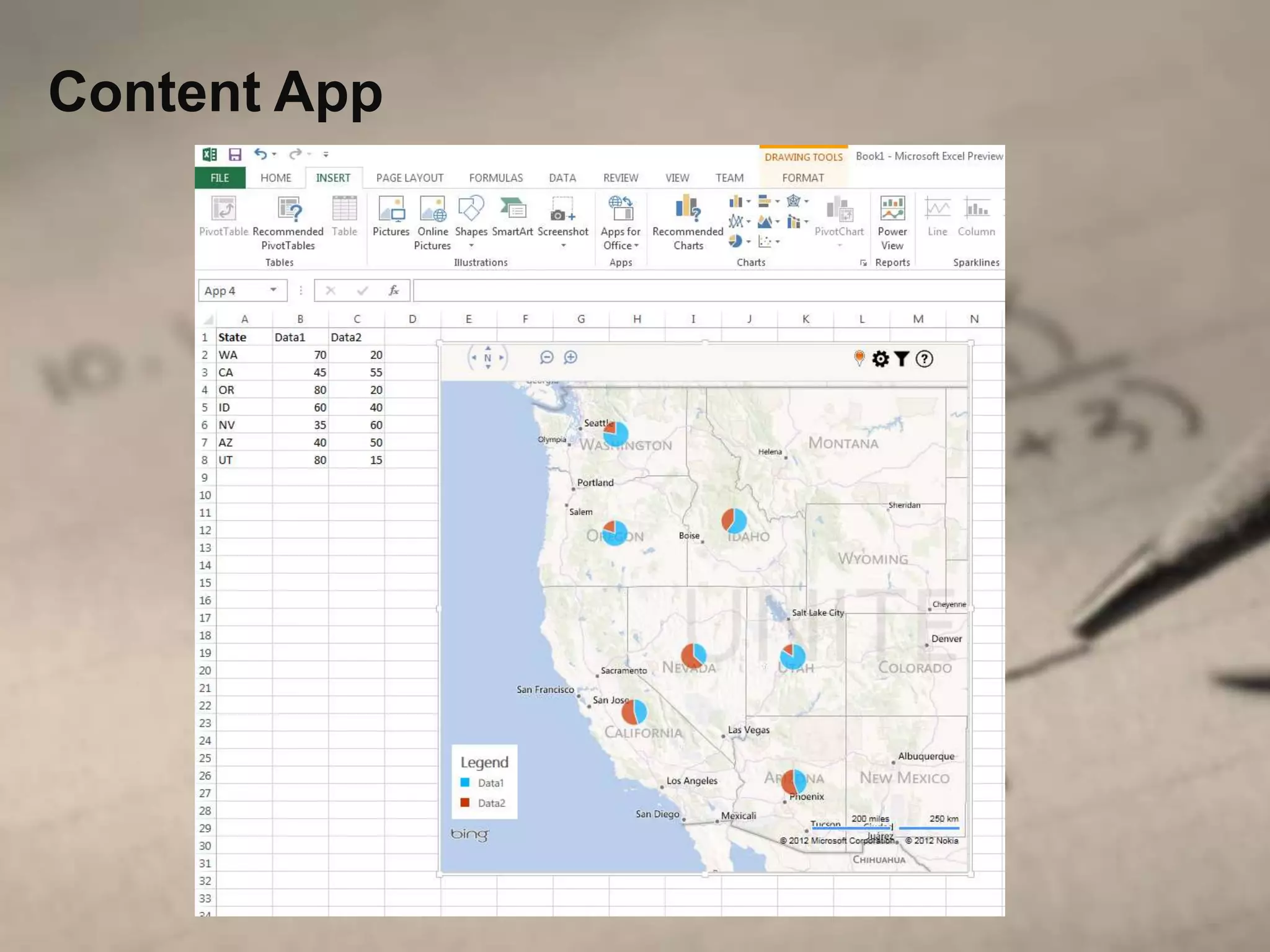This screenshot has width=1270, height=952.
Task: Zoom in on the Bing map
Action: click(571, 357)
